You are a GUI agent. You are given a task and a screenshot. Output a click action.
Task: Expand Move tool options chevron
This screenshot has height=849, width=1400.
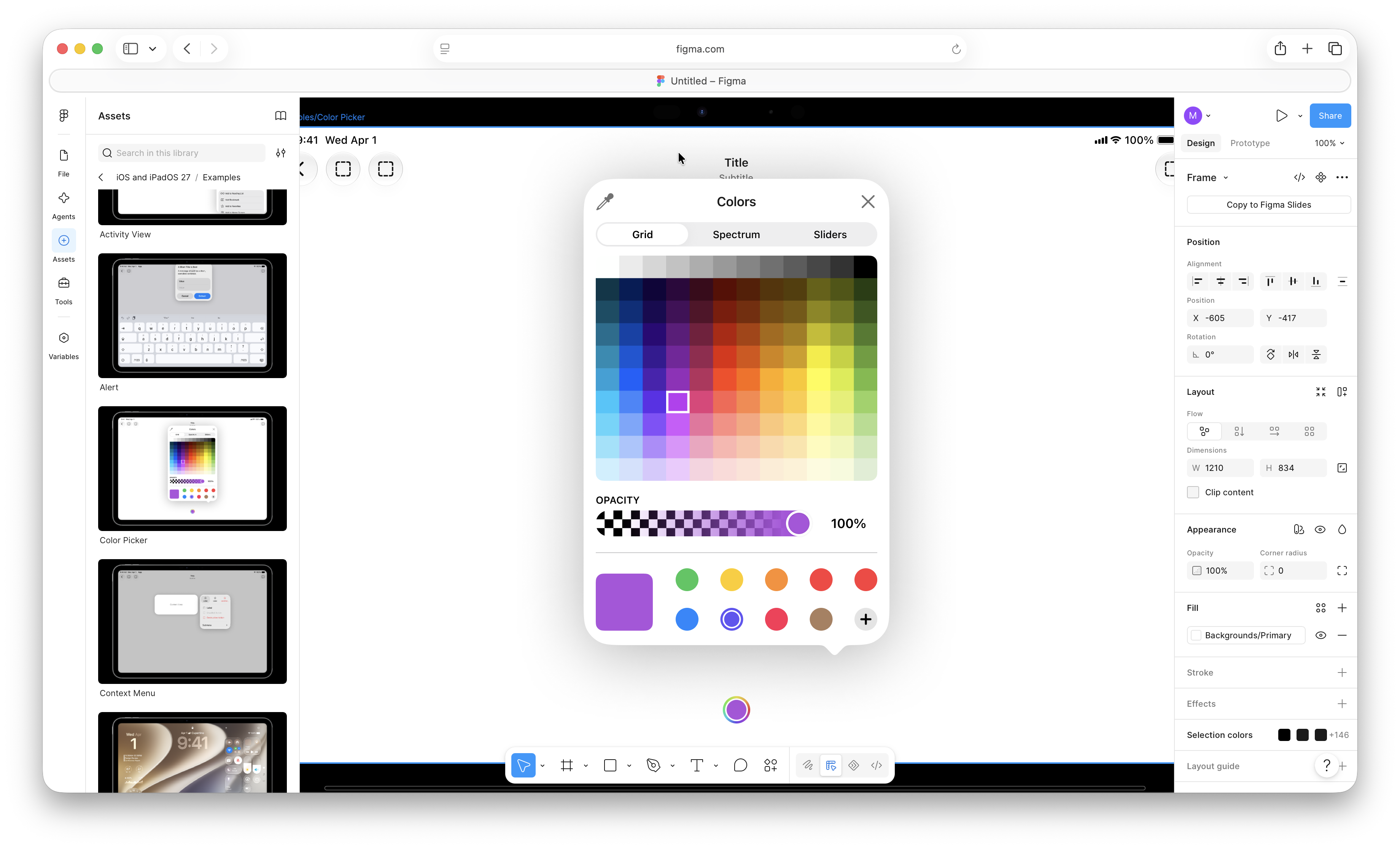[542, 765]
